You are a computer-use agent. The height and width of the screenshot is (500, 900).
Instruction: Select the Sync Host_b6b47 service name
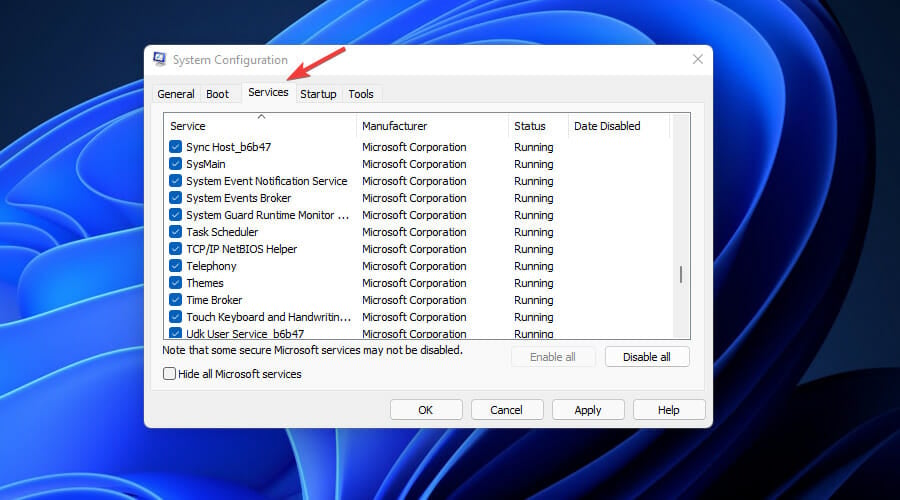(228, 147)
